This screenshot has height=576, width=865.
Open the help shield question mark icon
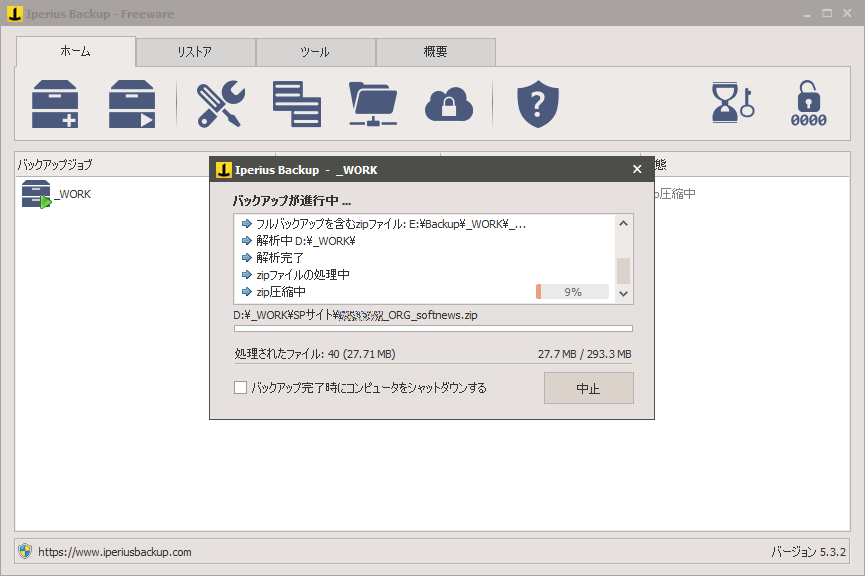pyautogui.click(x=538, y=104)
